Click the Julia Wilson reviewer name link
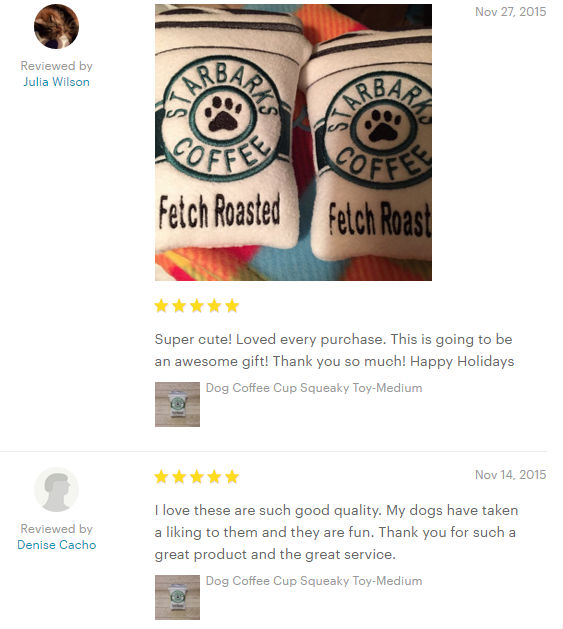The width and height of the screenshot is (563, 629). 56,82
